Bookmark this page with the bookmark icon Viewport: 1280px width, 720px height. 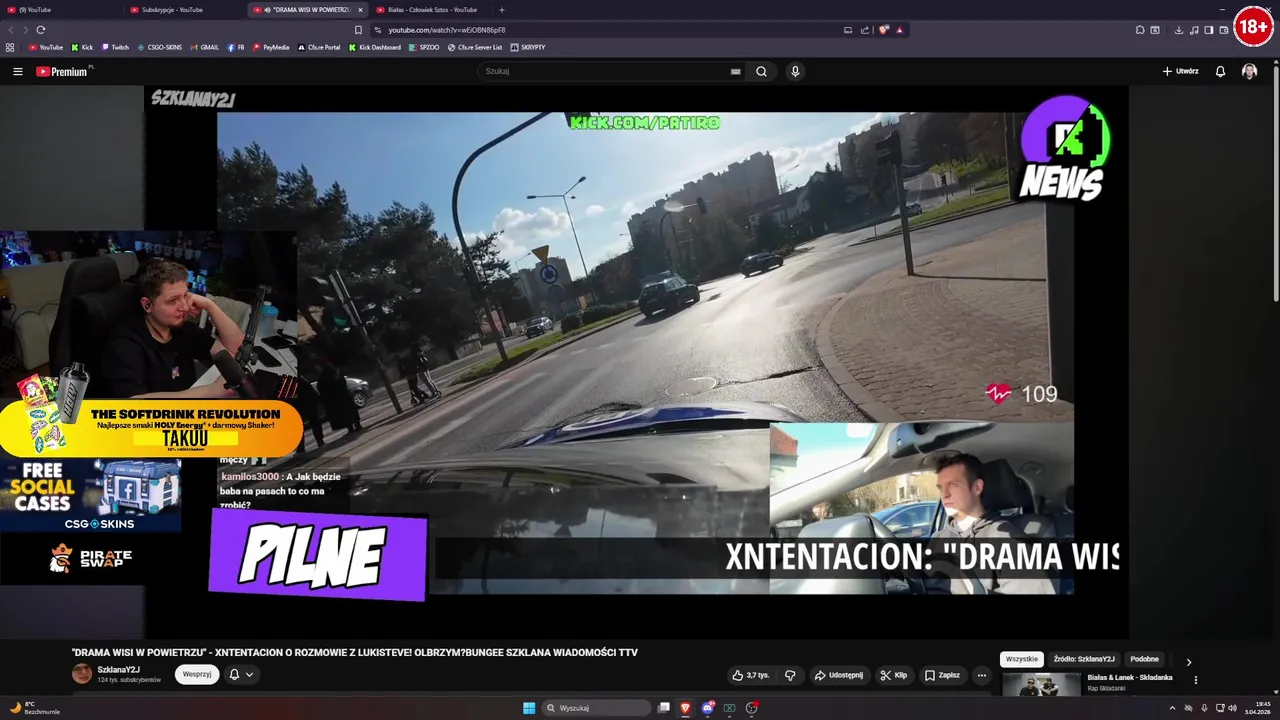(x=358, y=30)
